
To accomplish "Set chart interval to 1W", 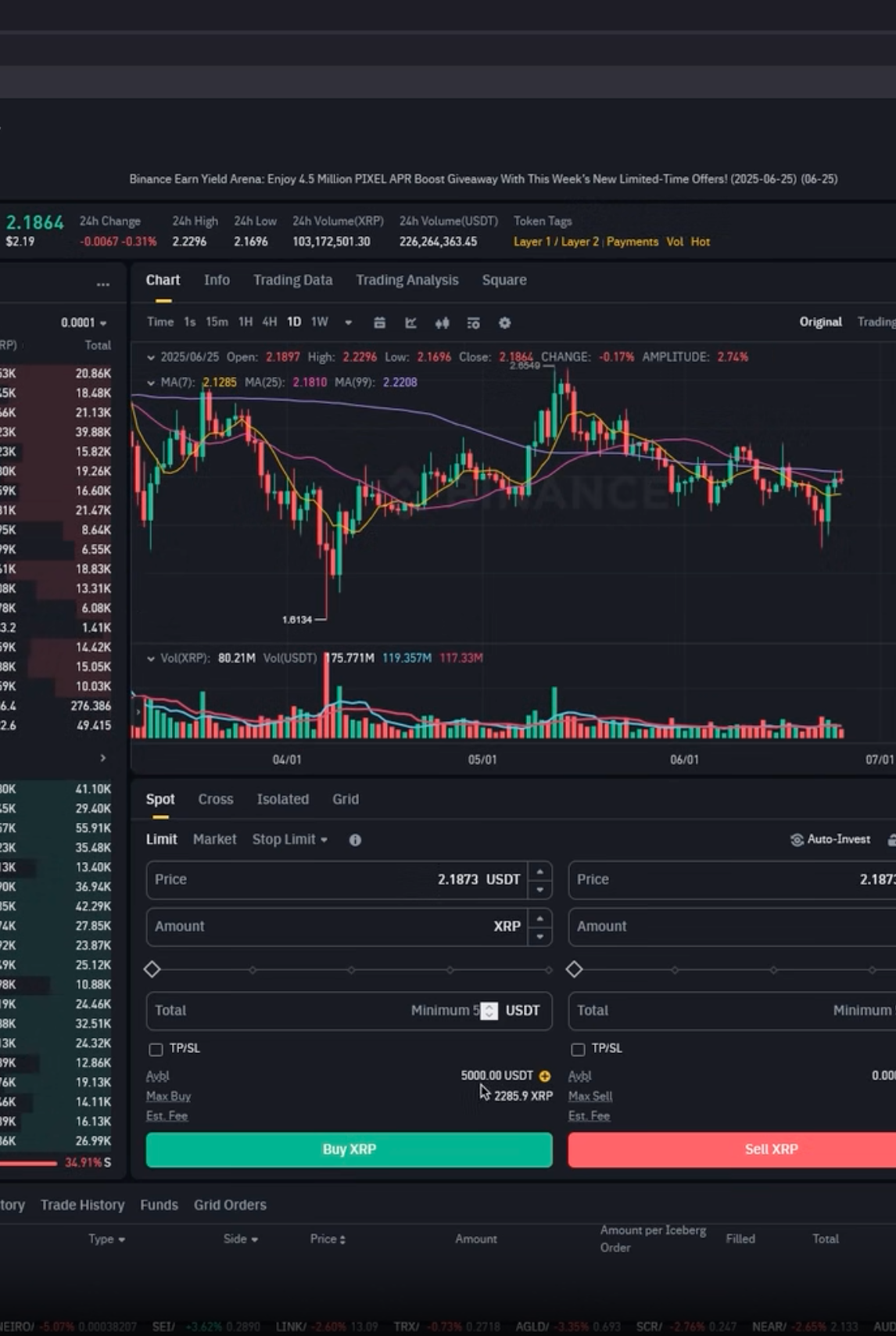I will click(x=320, y=322).
